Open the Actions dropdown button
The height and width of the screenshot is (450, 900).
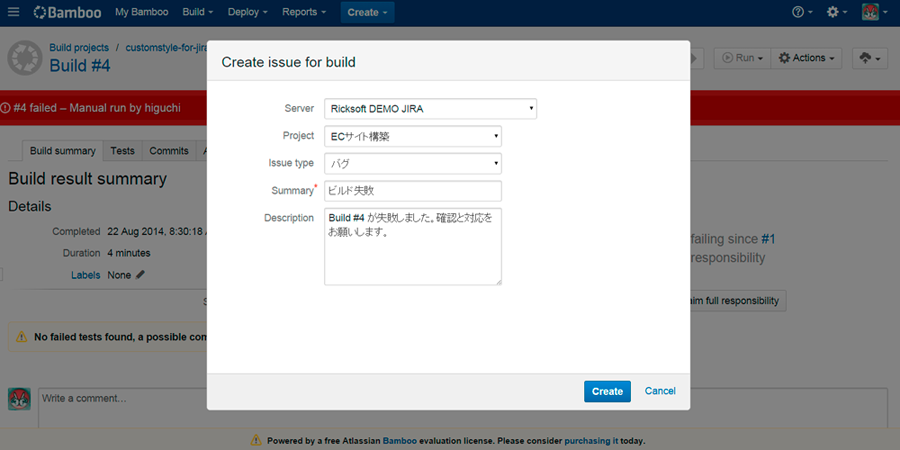[x=806, y=58]
